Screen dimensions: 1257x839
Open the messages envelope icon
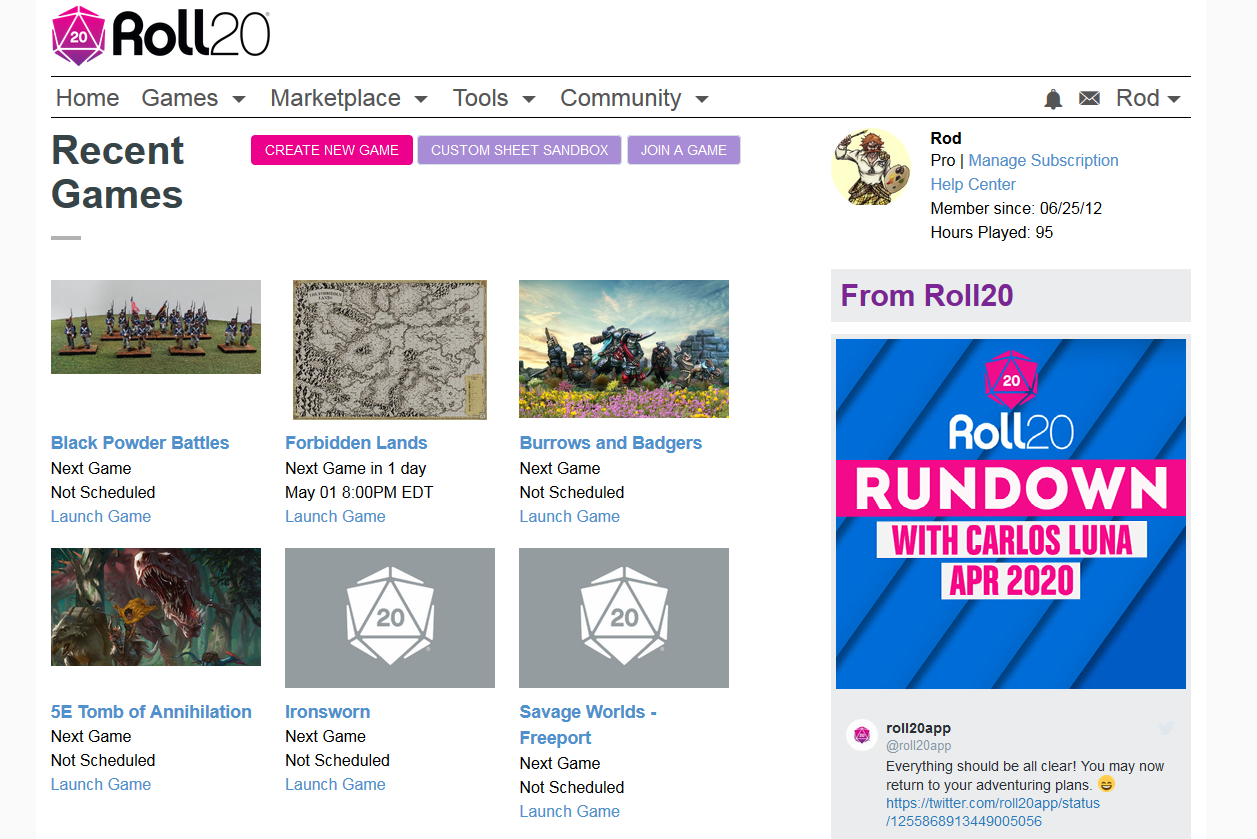1089,98
